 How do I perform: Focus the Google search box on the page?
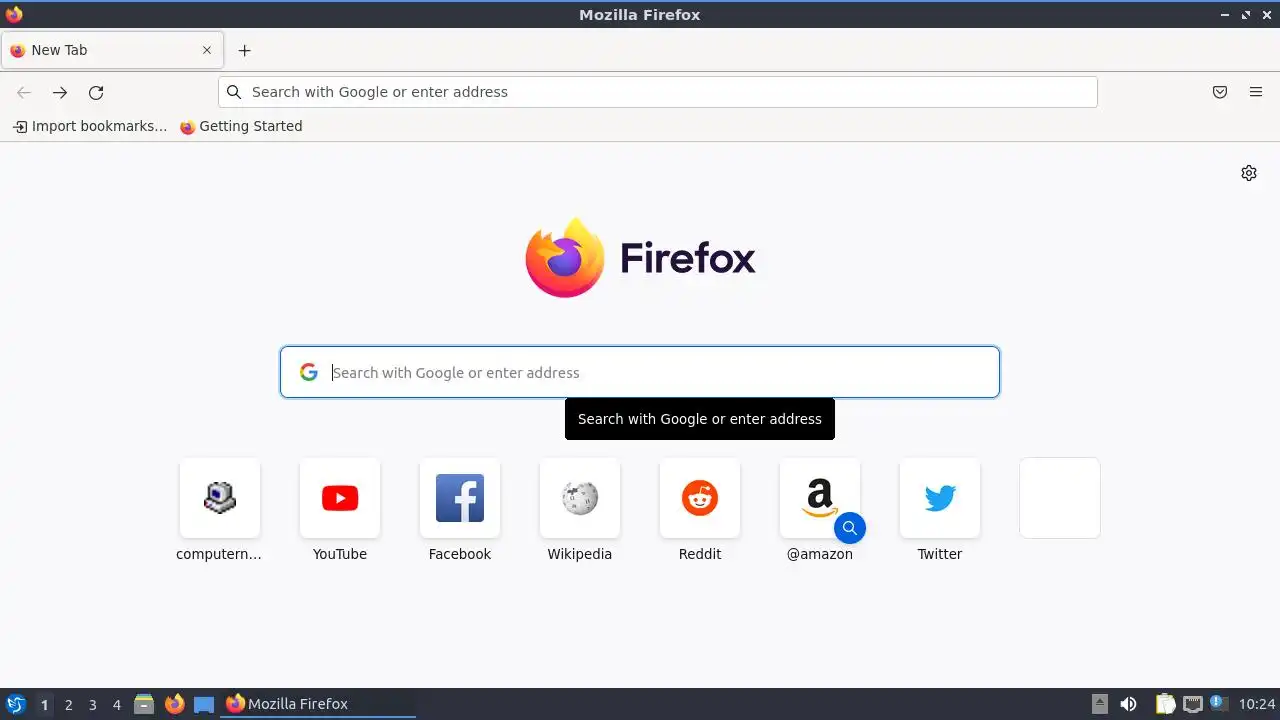(640, 372)
